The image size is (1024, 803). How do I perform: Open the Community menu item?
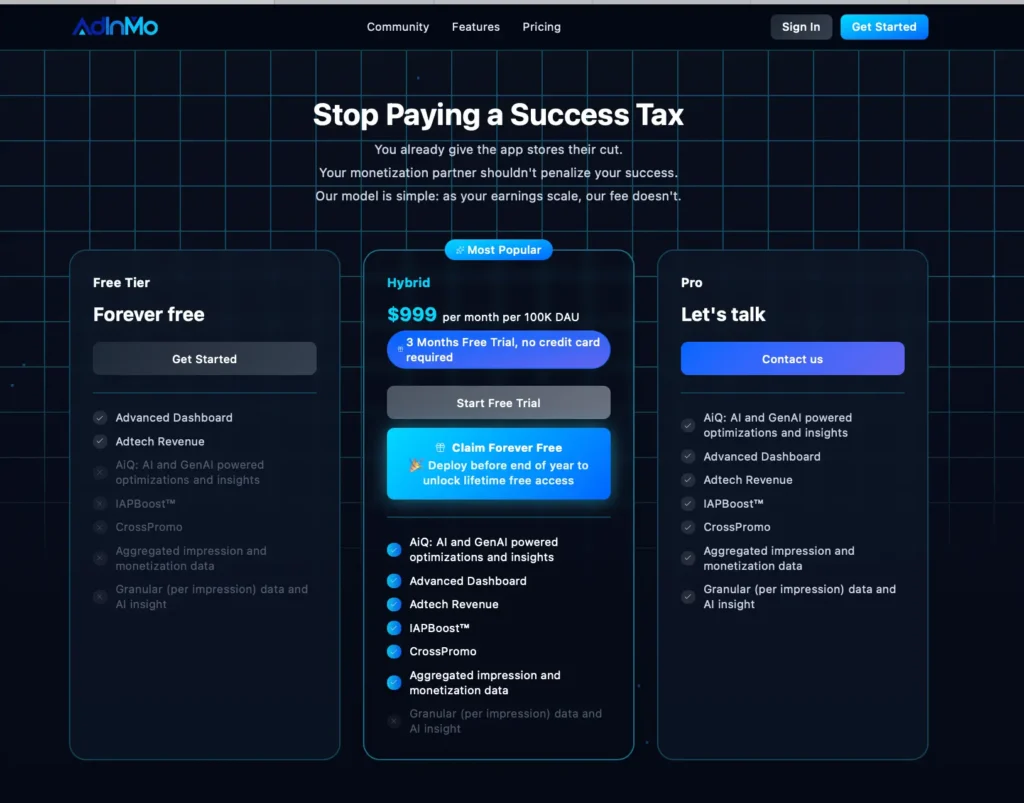(x=398, y=27)
